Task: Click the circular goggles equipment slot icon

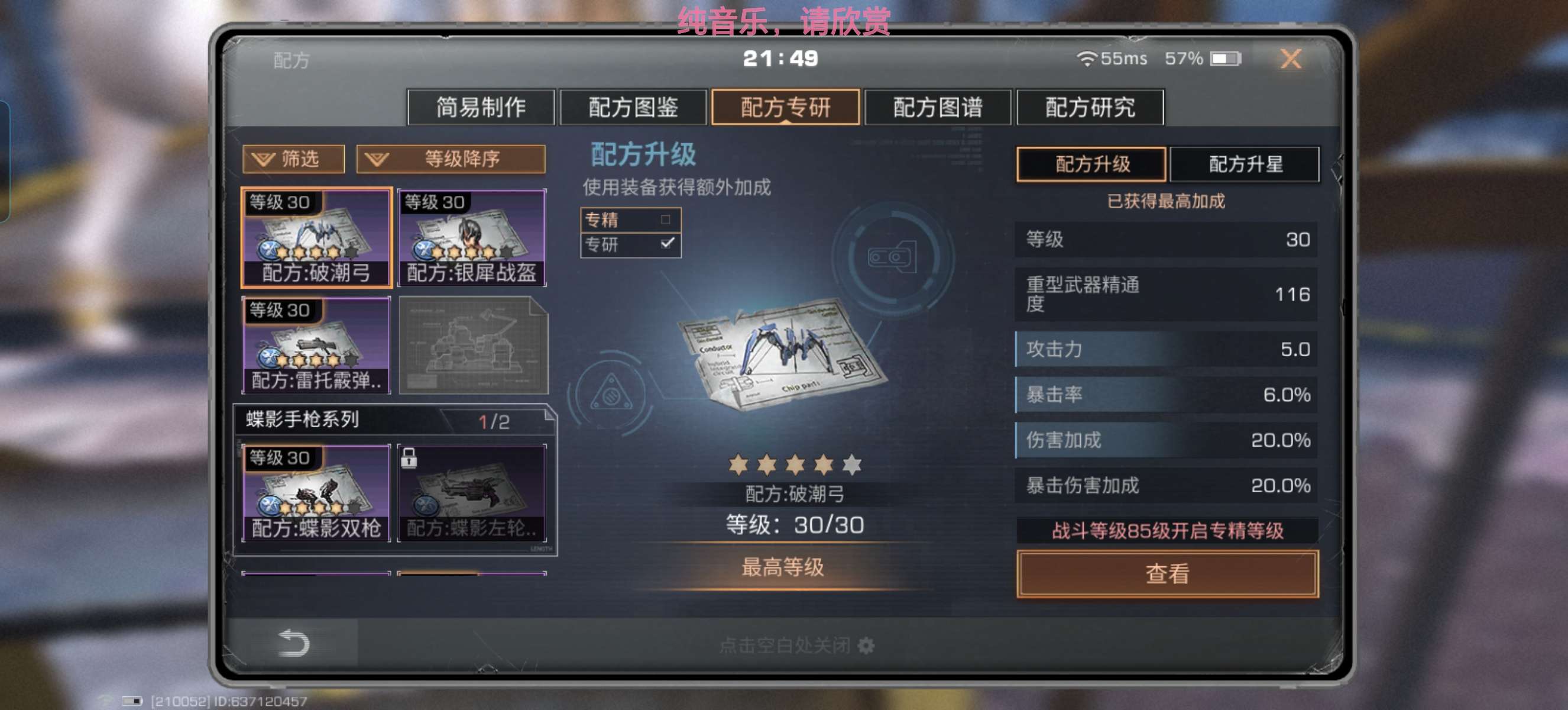Action: 892,257
